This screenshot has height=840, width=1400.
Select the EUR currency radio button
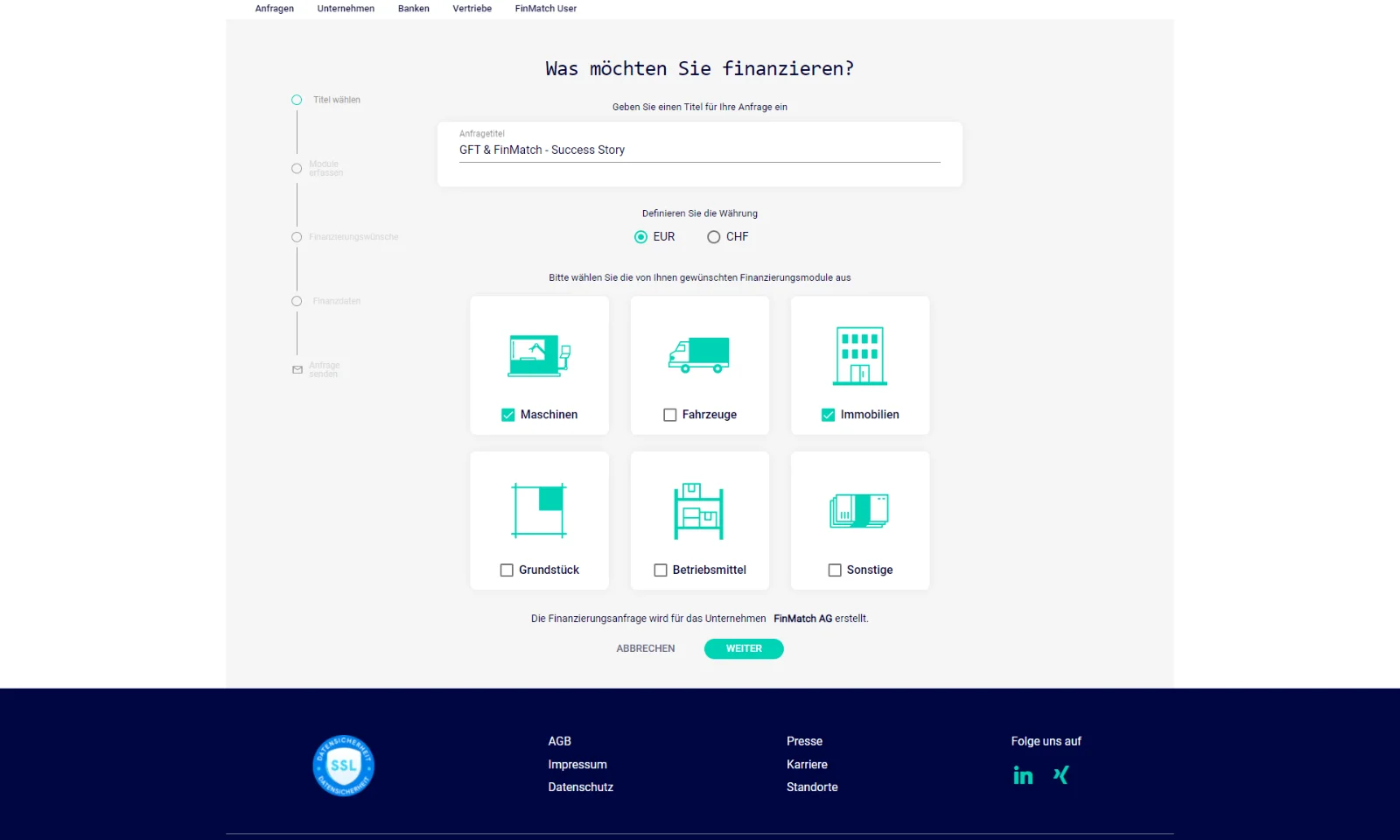tap(641, 237)
